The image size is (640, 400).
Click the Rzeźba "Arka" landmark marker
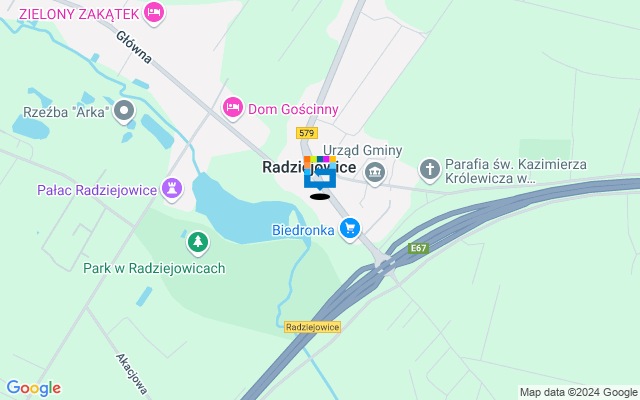click(124, 111)
